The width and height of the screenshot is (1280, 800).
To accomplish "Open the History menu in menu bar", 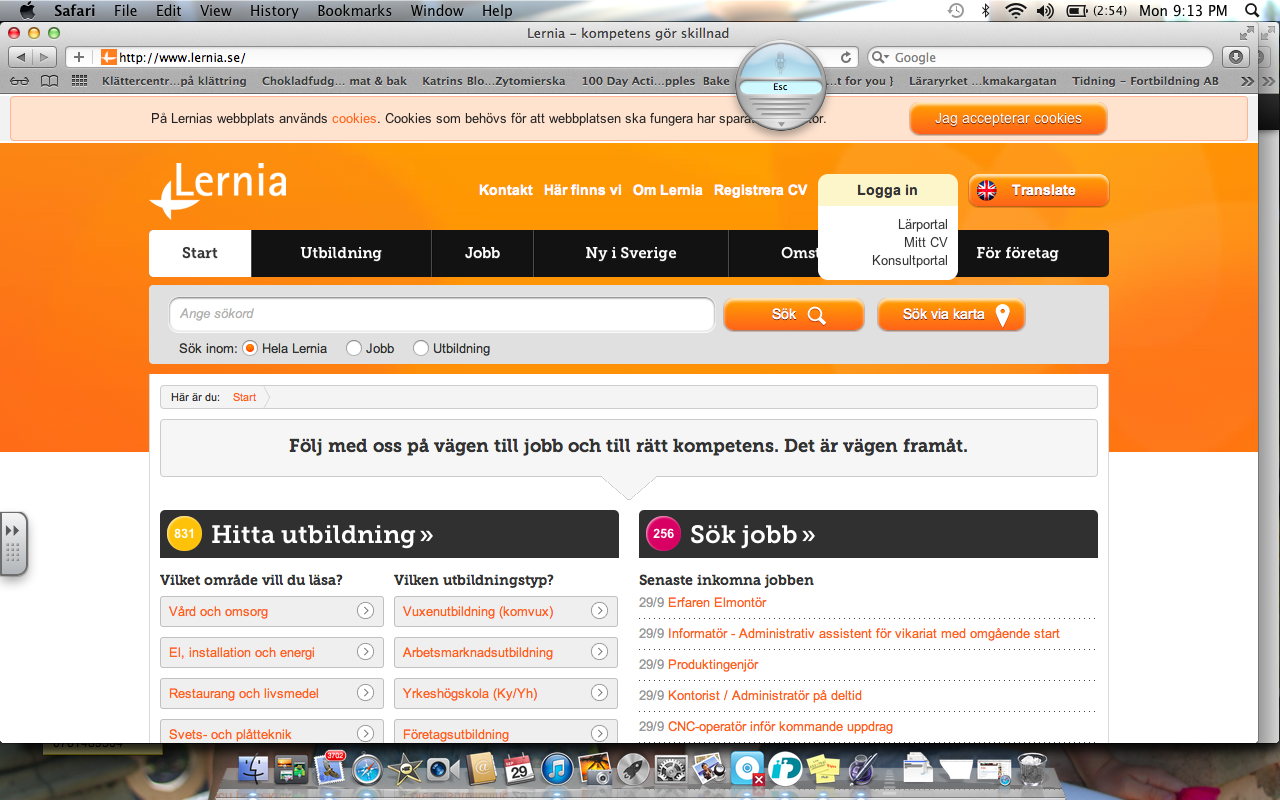I will click(x=274, y=11).
